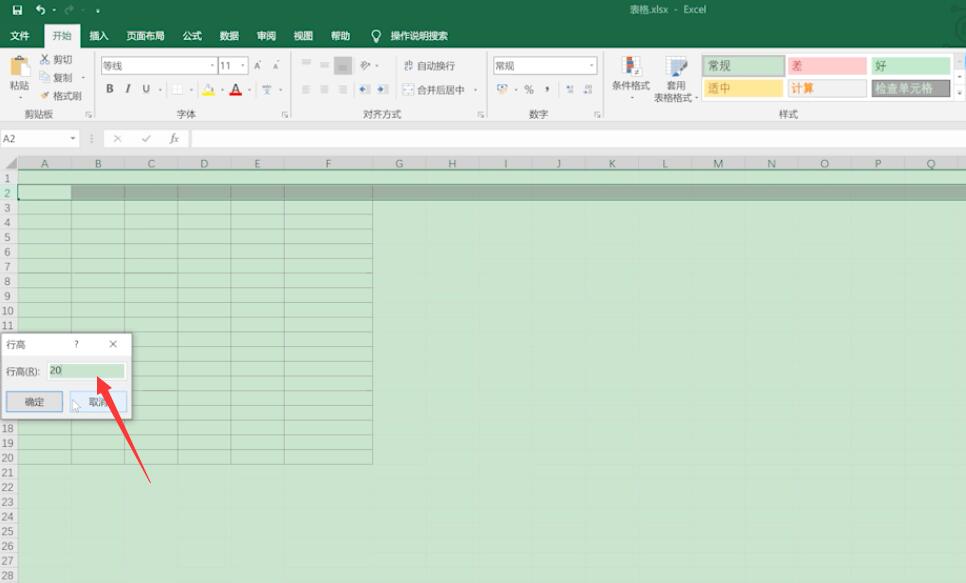Click the Cut (剪切) scissors icon
Screen dimensions: 966x583
[44, 59]
